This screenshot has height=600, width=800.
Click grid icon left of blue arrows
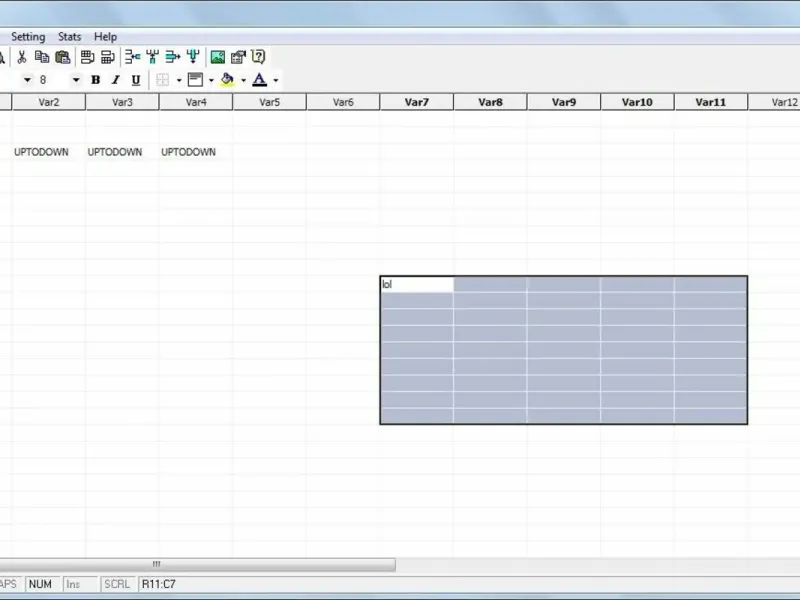108,57
